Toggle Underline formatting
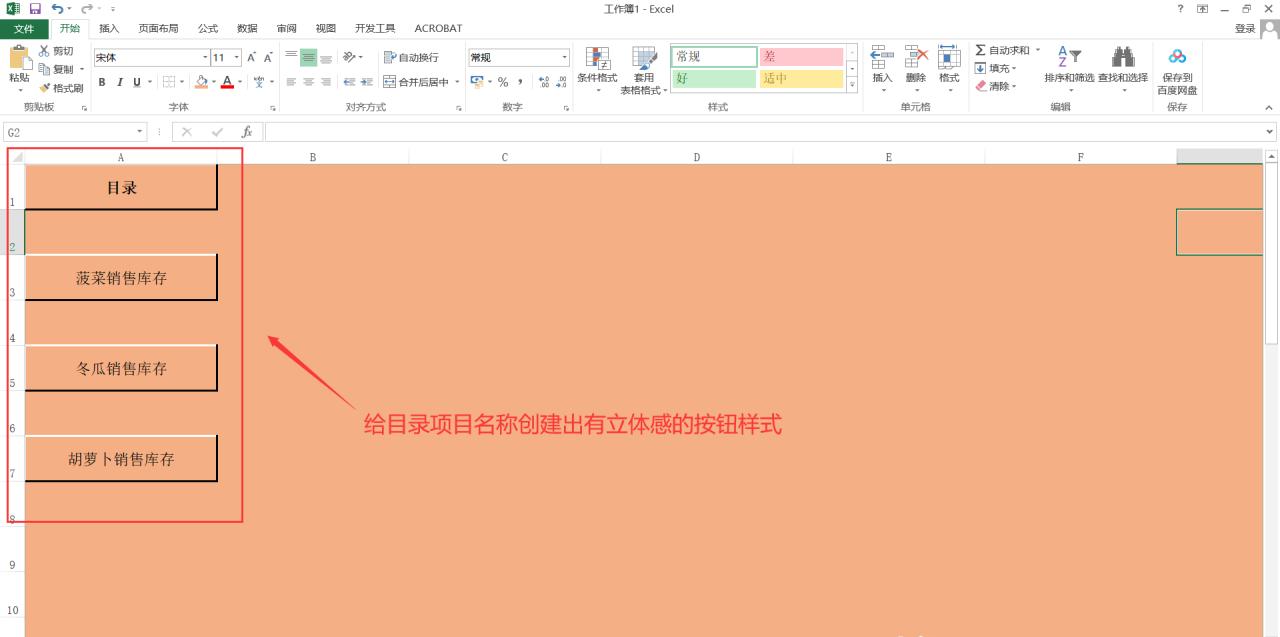This screenshot has height=637, width=1280. tap(136, 82)
